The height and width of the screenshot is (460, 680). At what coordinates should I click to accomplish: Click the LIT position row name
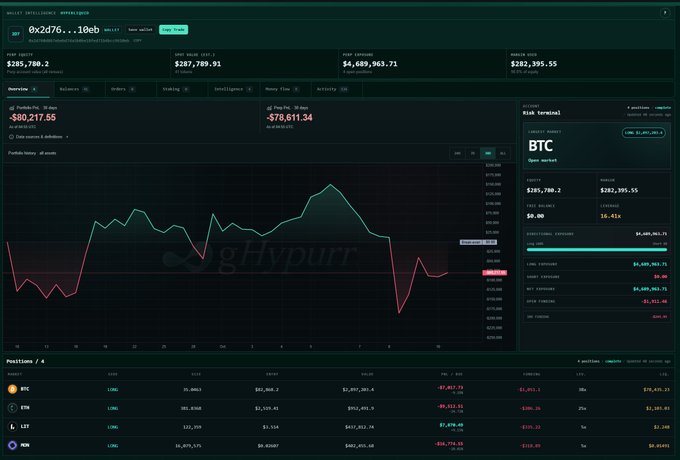point(25,426)
